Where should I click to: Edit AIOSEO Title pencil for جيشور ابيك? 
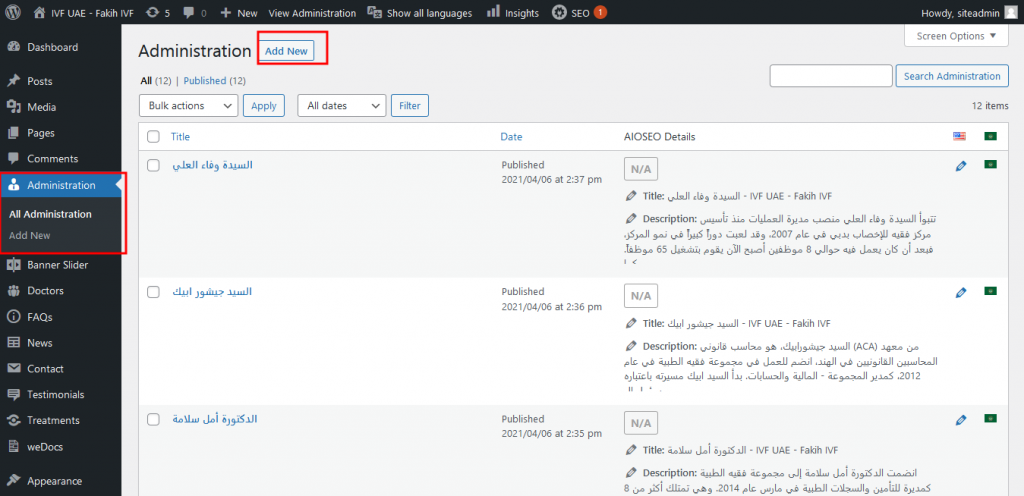click(x=630, y=322)
